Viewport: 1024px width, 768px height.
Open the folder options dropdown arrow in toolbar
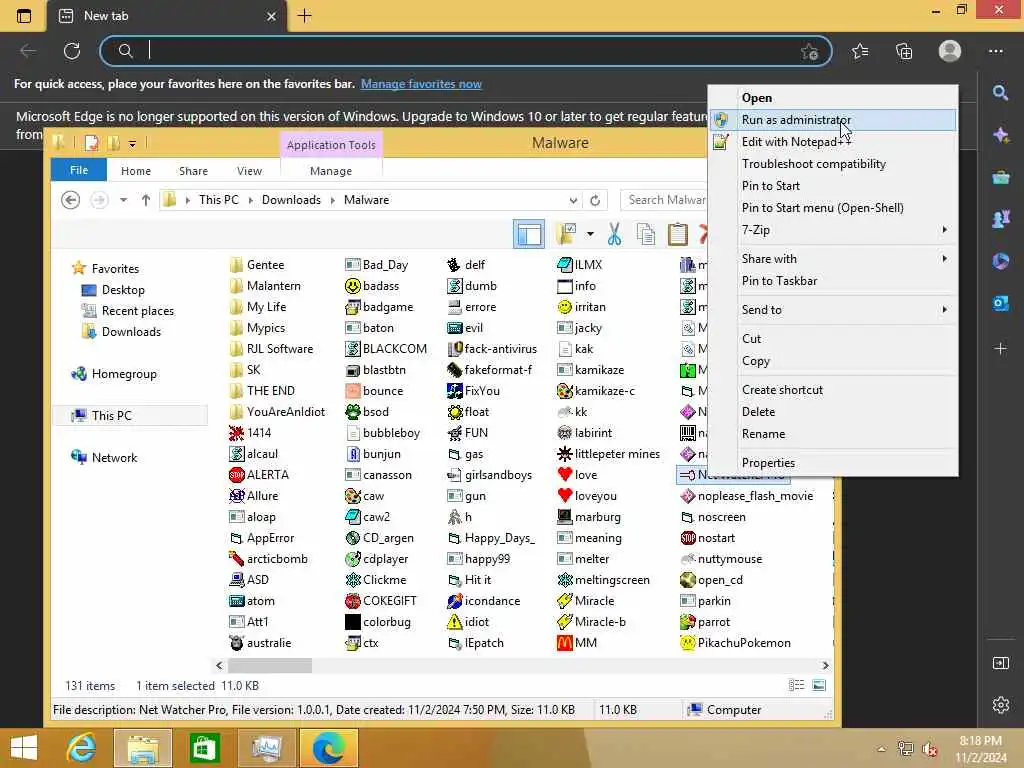[x=590, y=234]
